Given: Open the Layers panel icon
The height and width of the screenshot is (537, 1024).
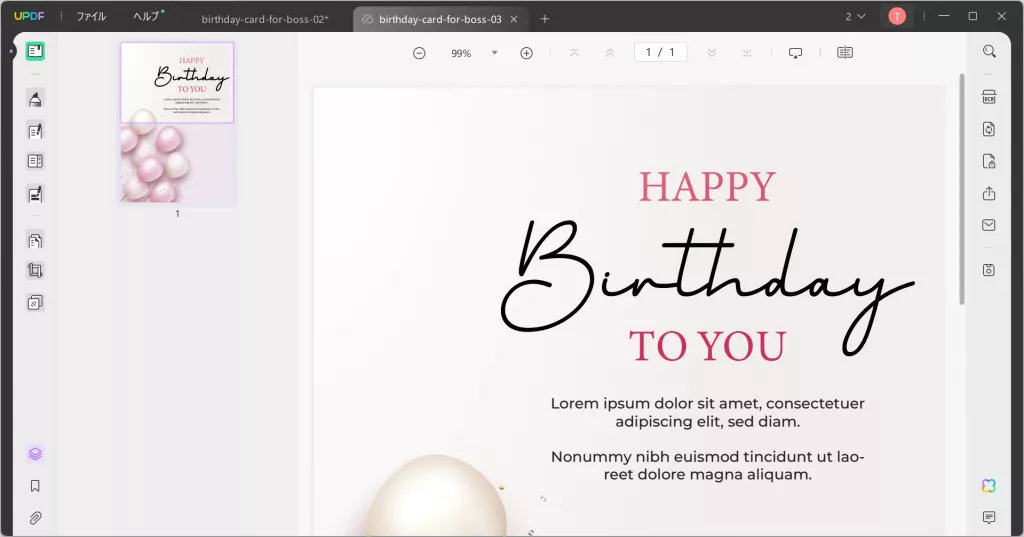Looking at the screenshot, I should click(35, 453).
